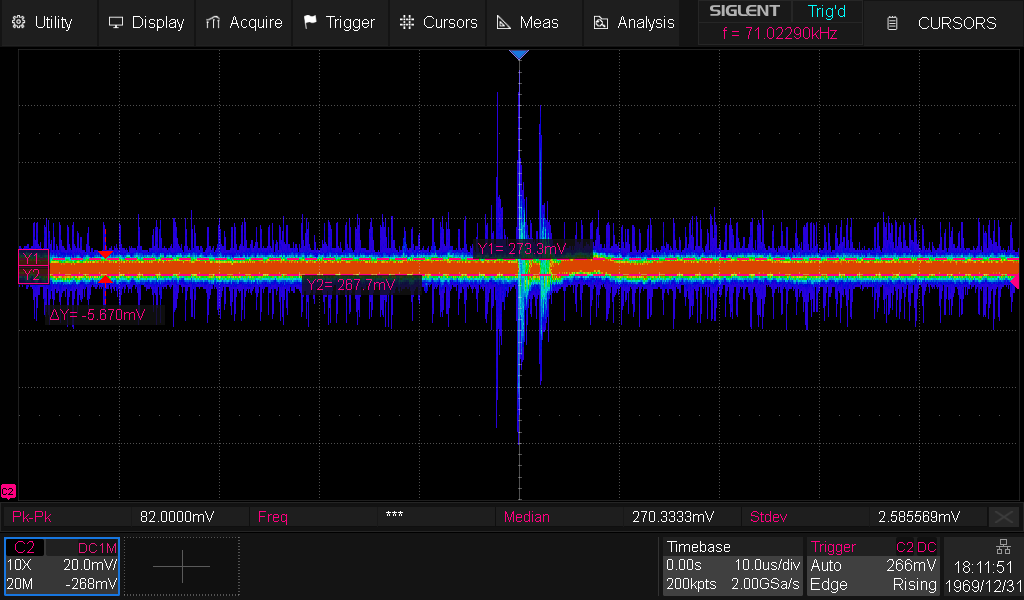Open the Acquire menu

[x=243, y=22]
